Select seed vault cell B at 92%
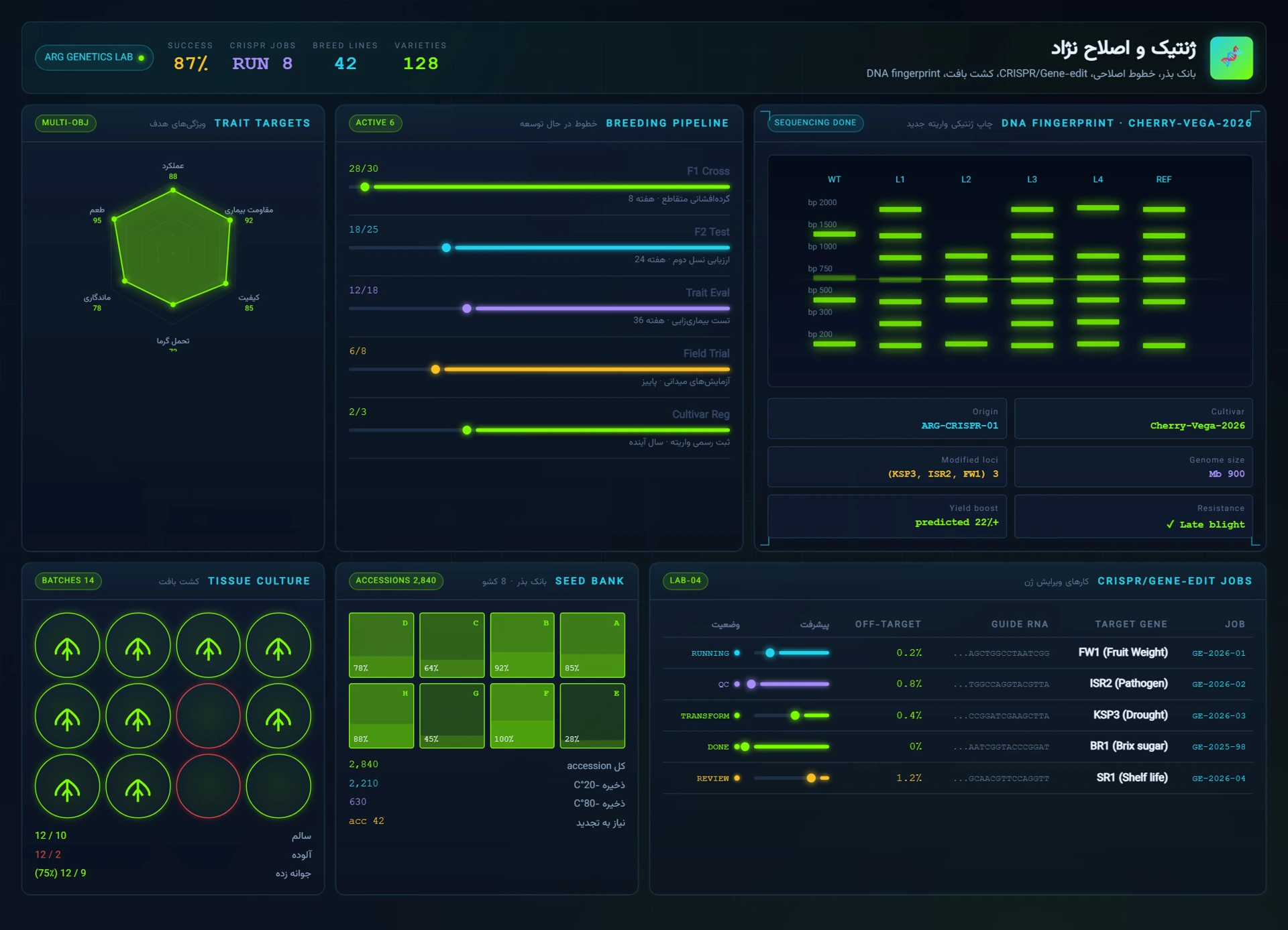The width and height of the screenshot is (1288, 930). pyautogui.click(x=522, y=645)
